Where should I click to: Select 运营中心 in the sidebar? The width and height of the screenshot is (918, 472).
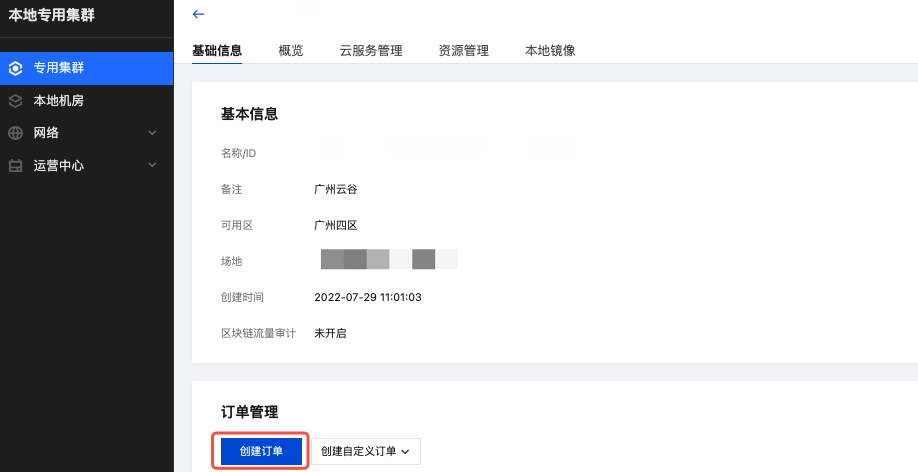[86, 166]
